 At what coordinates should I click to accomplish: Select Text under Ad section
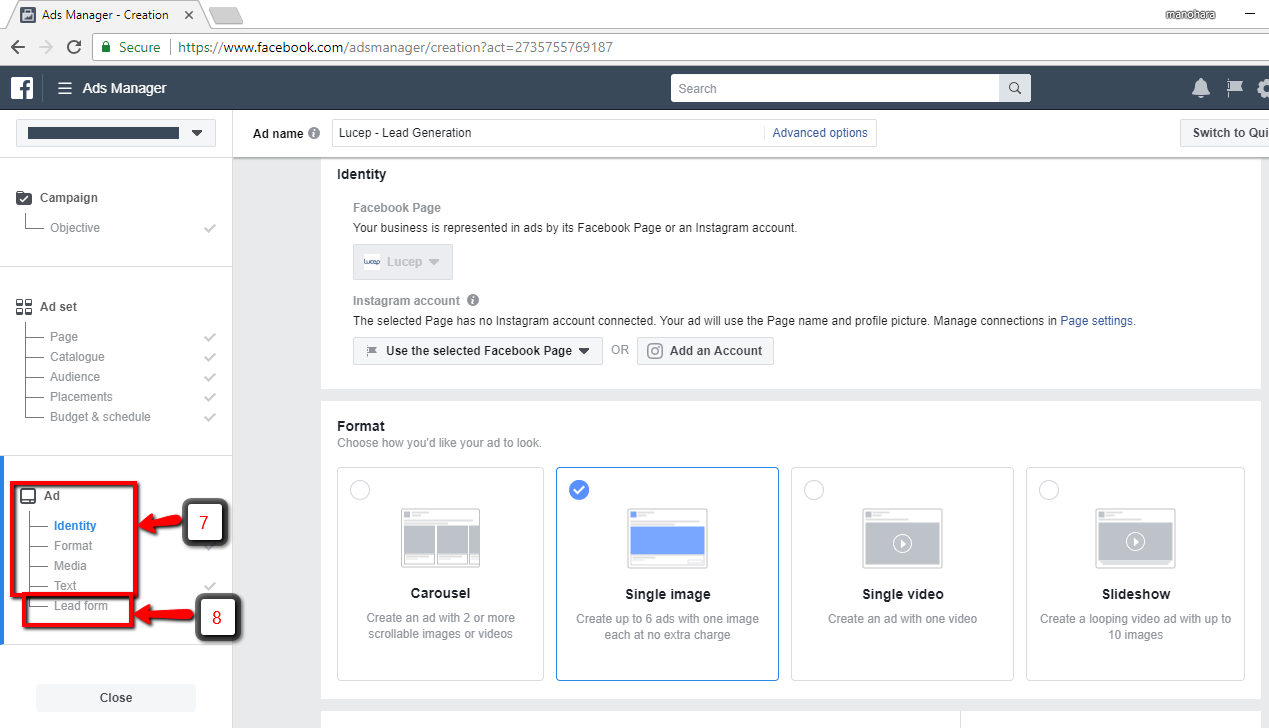[x=65, y=586]
